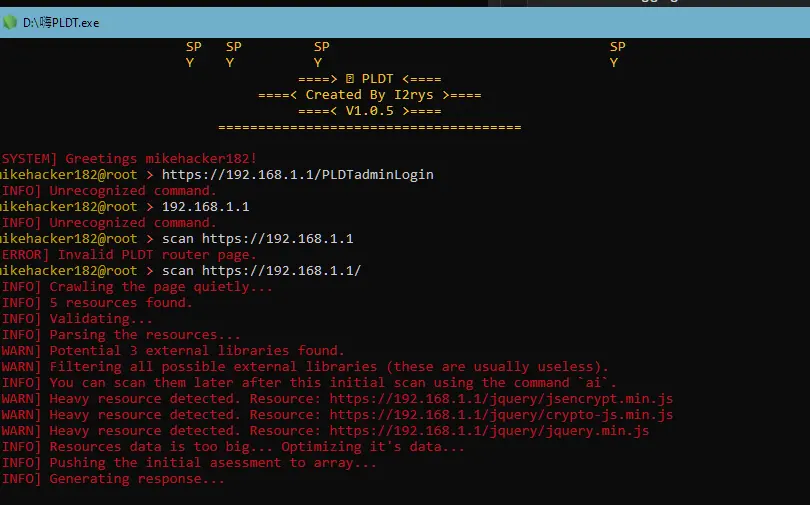Click the 'Parsing the resources...' line
The width and height of the screenshot is (810, 505).
coord(121,335)
